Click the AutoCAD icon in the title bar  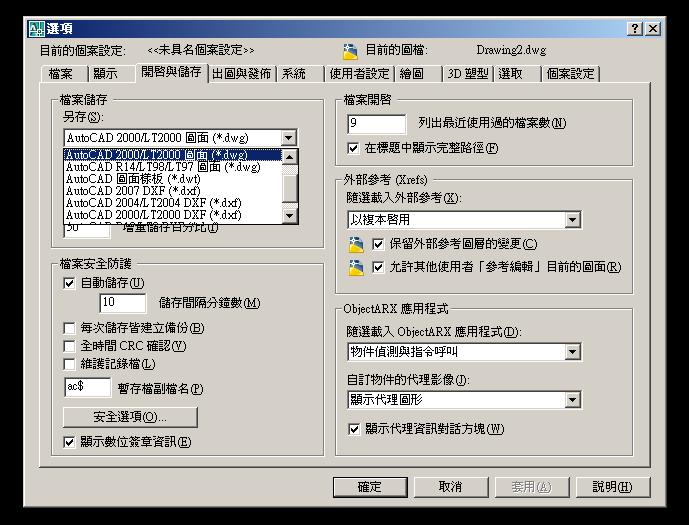(36, 29)
